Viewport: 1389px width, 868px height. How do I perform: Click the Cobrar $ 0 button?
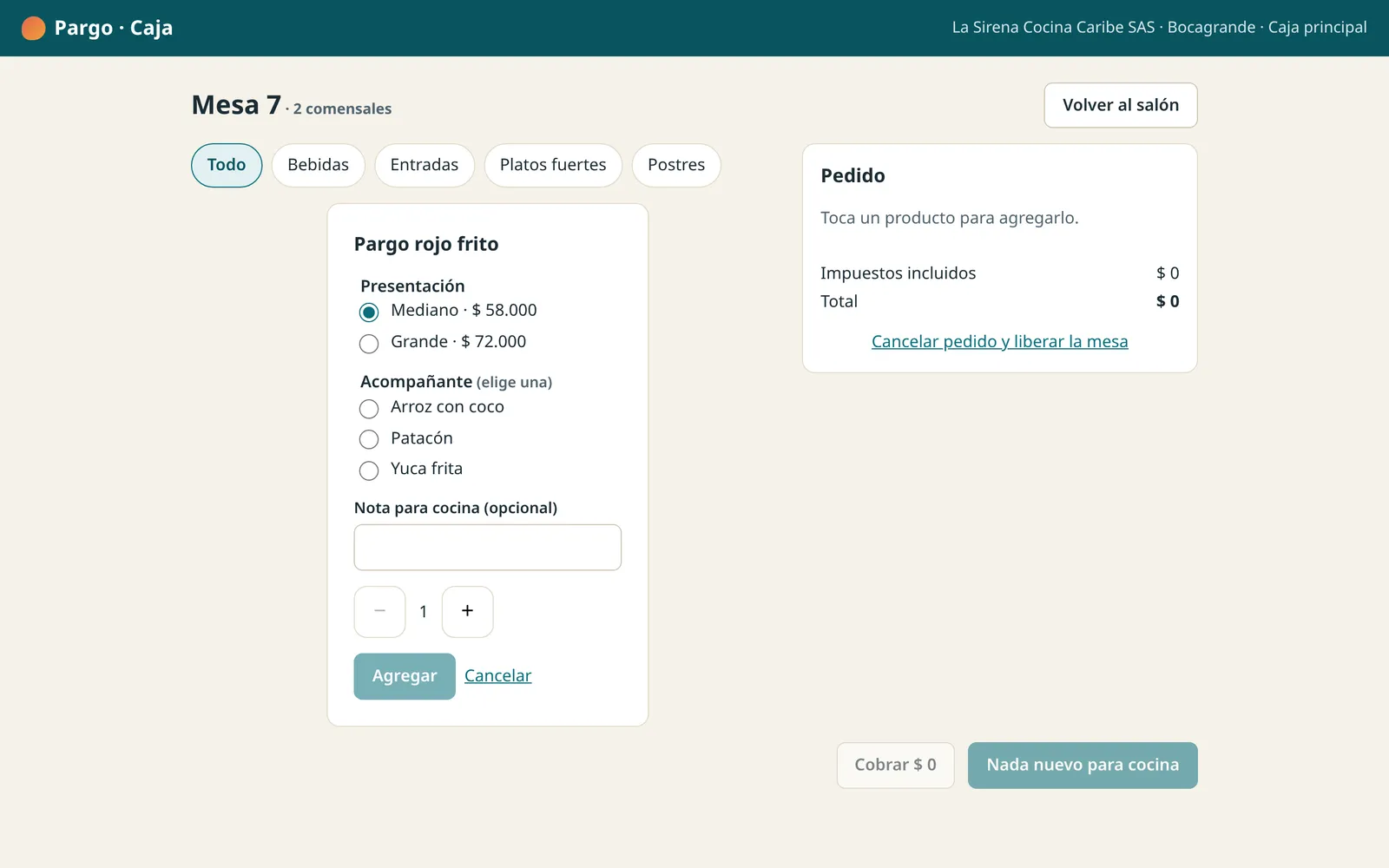click(895, 765)
